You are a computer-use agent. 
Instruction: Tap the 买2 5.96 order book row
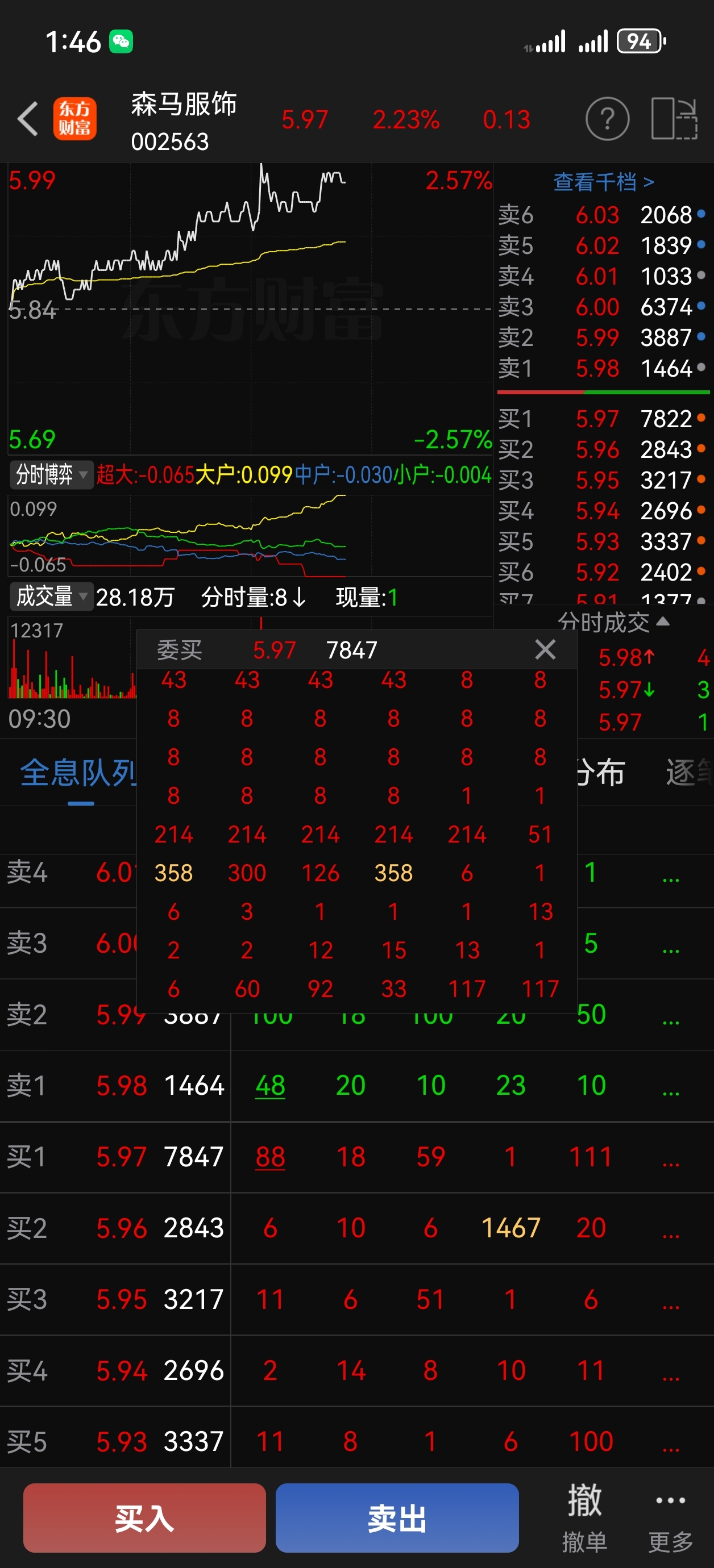[603, 449]
